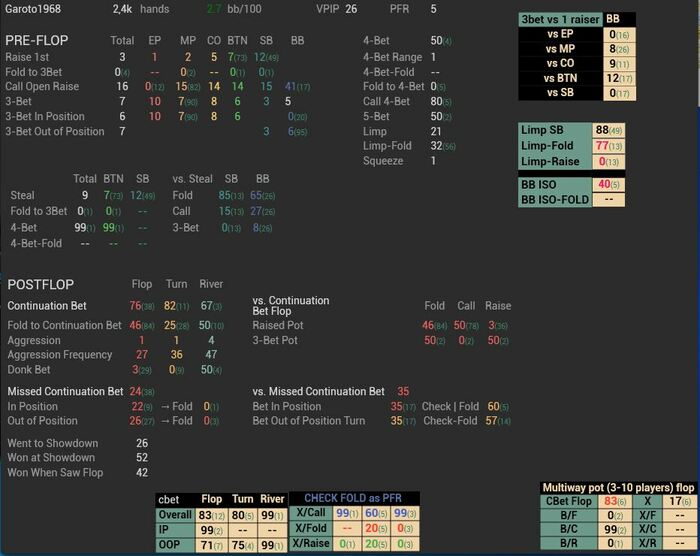
Task: Click the PRE-FLOP section heading
Action: click(x=37, y=41)
